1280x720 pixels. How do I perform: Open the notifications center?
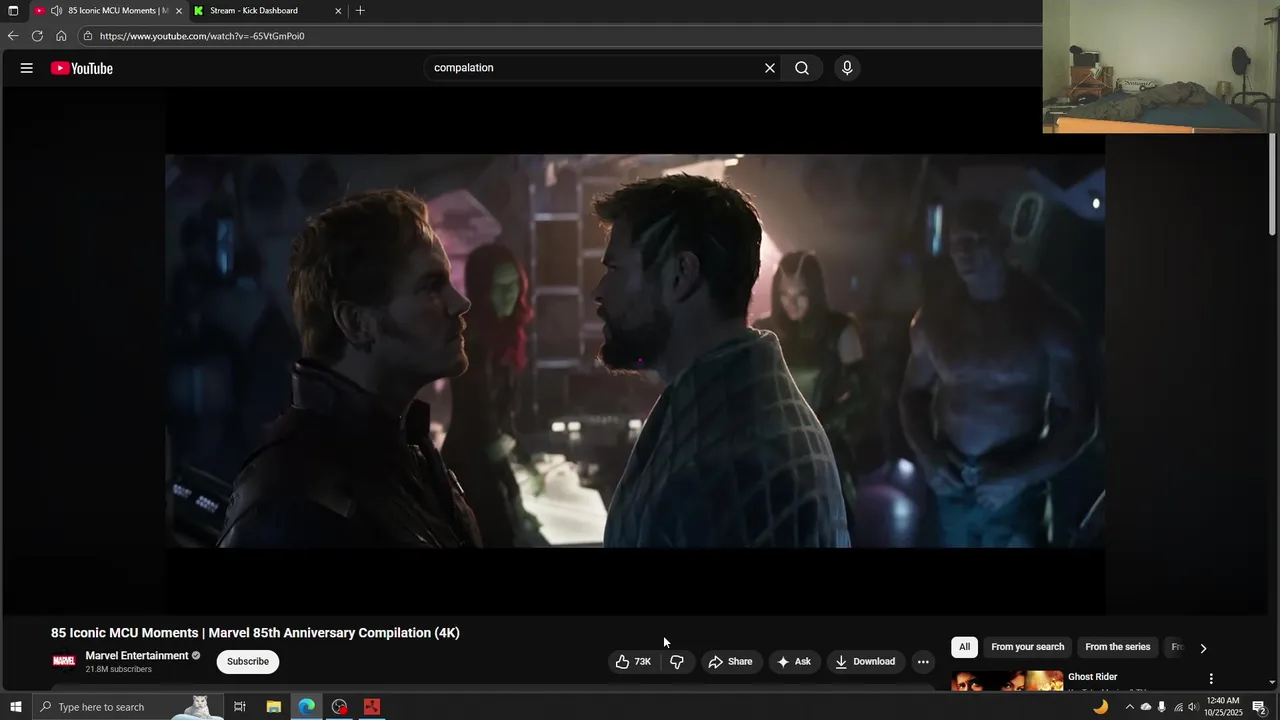pyautogui.click(x=1259, y=707)
